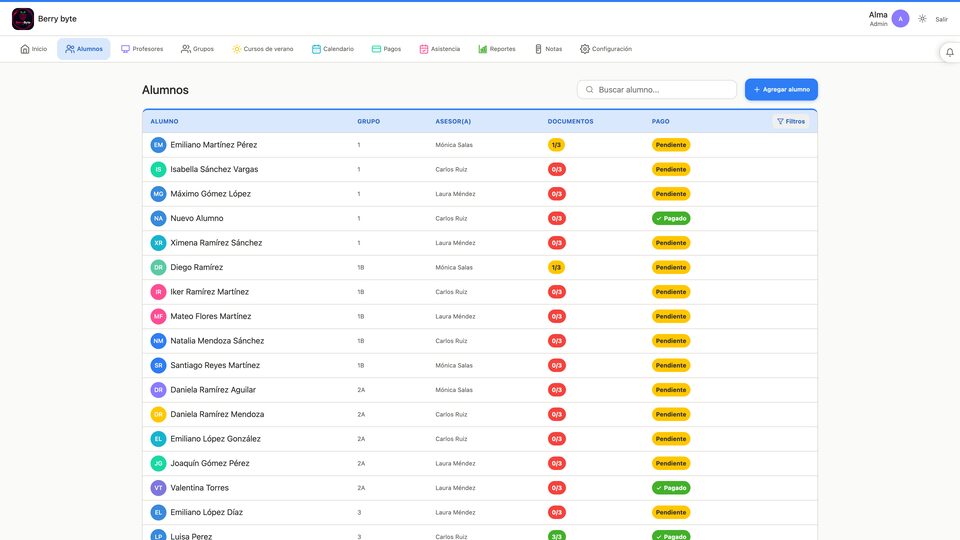
Task: Switch to the Grupos tab
Action: pyautogui.click(x=197, y=49)
